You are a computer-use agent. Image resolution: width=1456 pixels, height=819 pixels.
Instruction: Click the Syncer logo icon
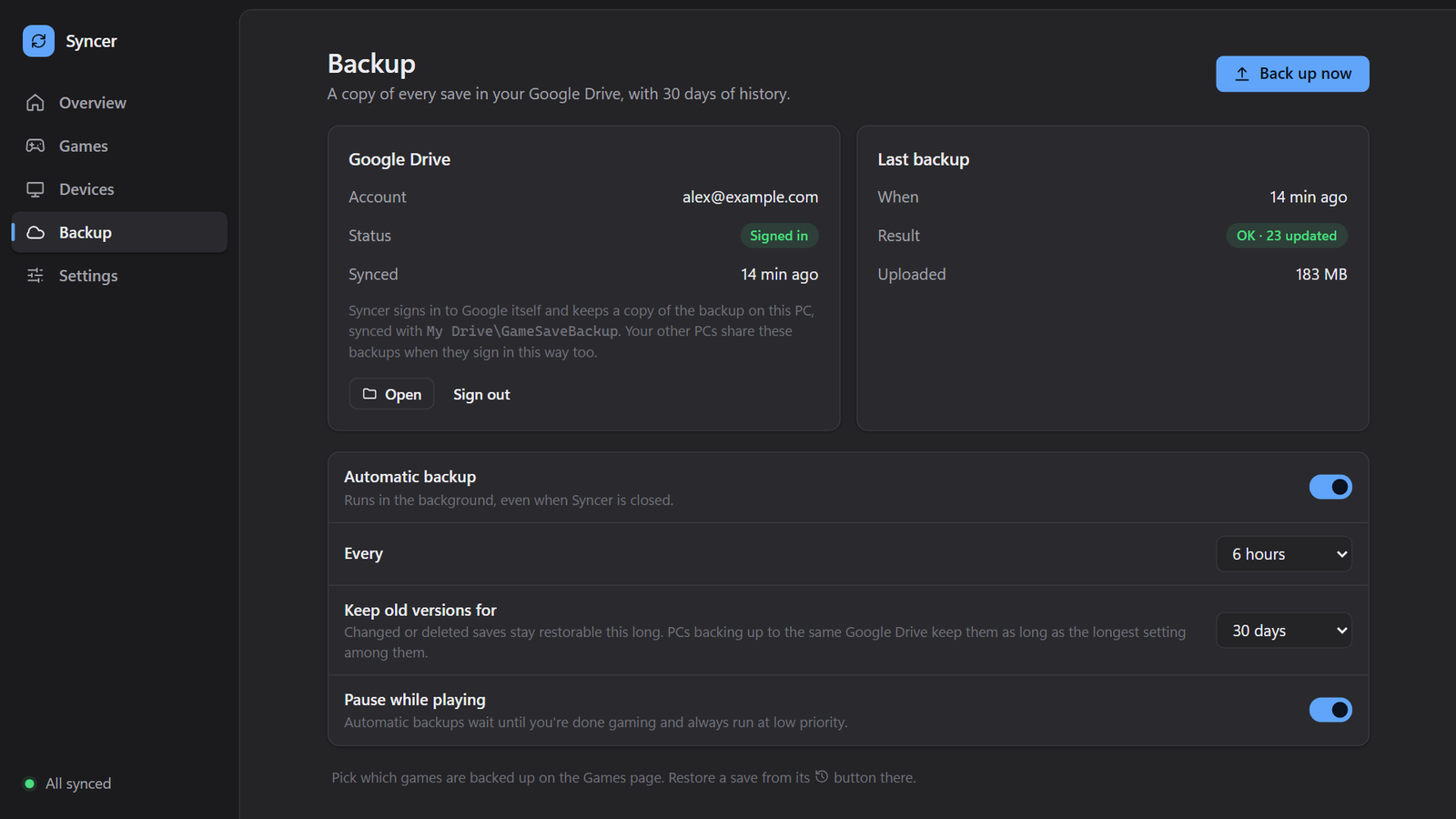pyautogui.click(x=38, y=41)
